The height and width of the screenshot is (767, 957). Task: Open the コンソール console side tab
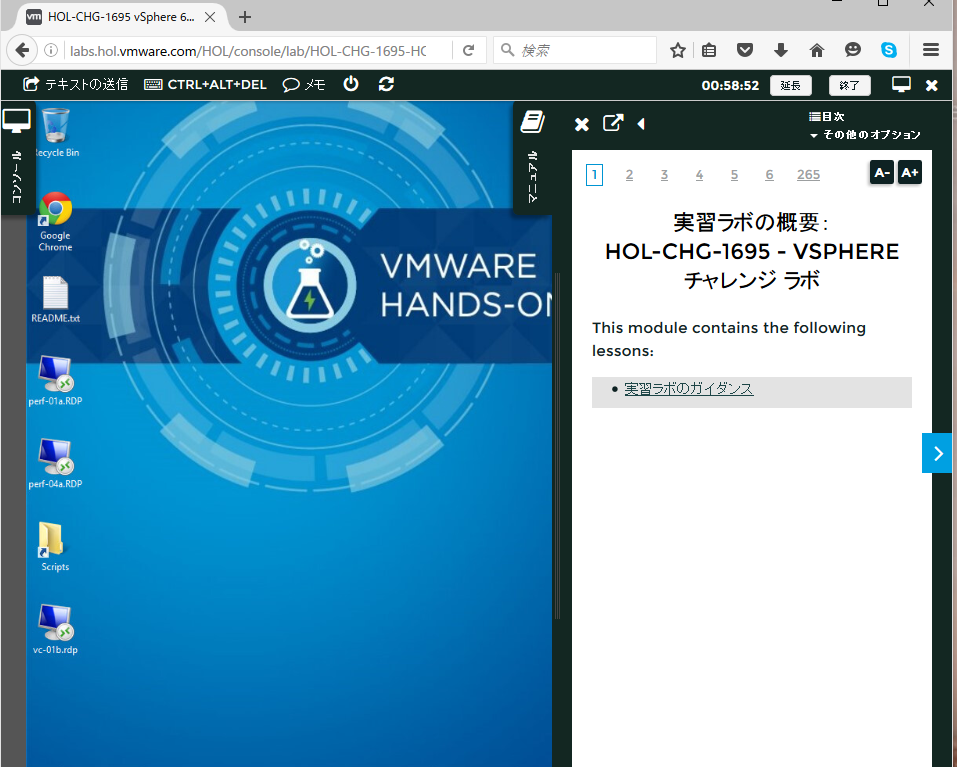pyautogui.click(x=17, y=157)
